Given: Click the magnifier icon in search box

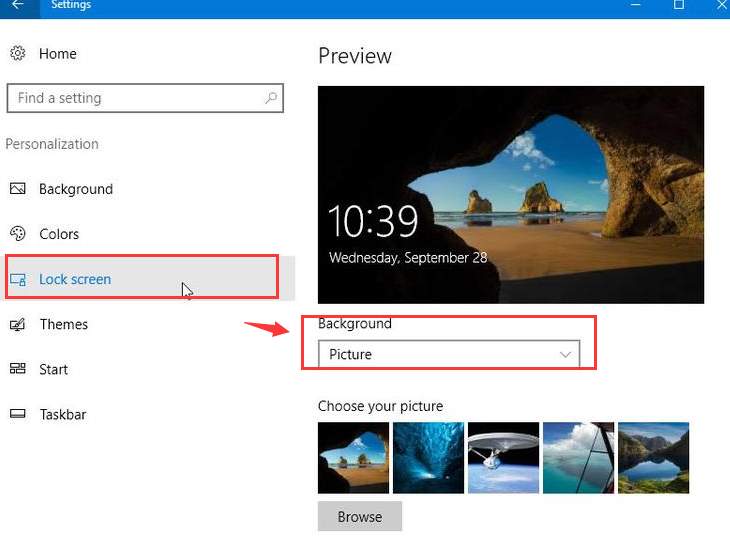Looking at the screenshot, I should (x=271, y=98).
